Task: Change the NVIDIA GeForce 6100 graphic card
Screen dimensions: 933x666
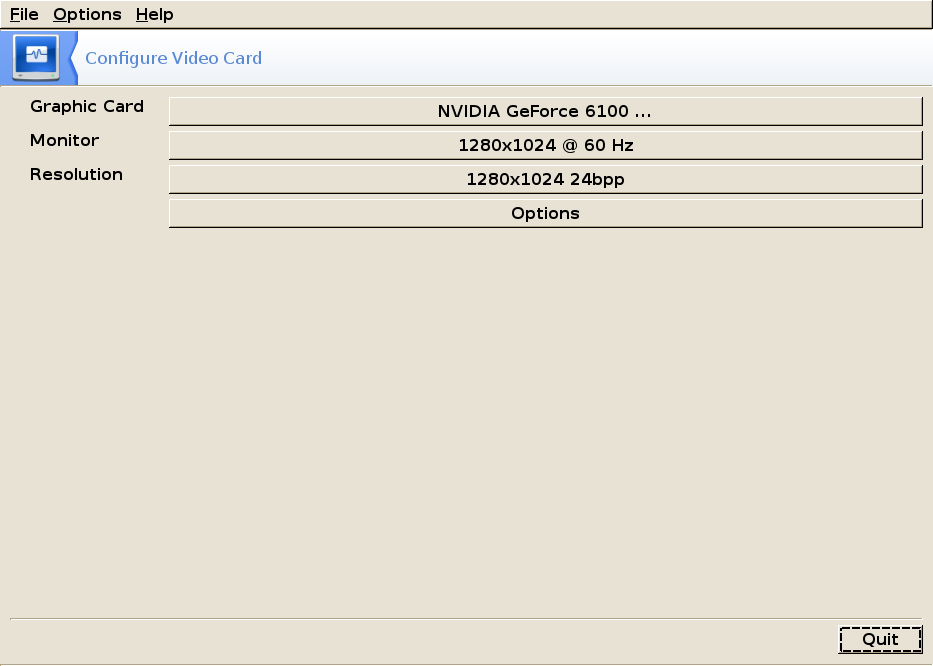Action: click(545, 111)
